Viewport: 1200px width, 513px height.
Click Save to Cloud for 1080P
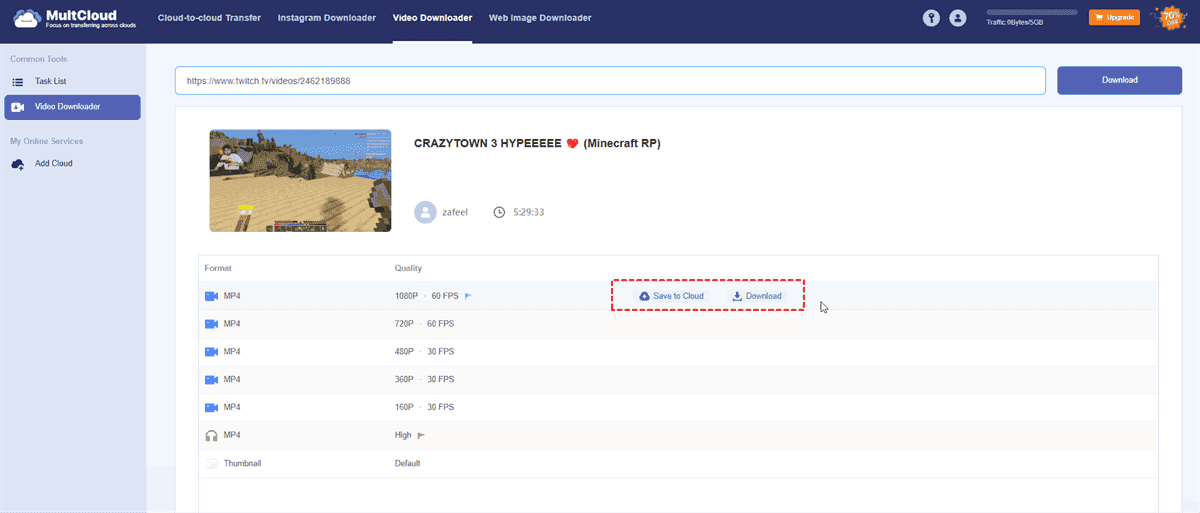672,296
